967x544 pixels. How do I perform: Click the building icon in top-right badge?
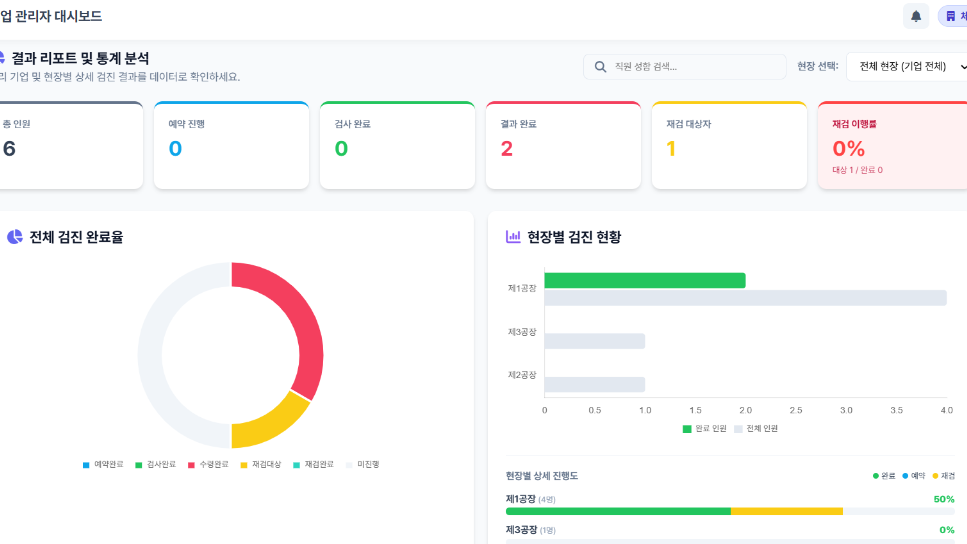(x=950, y=16)
